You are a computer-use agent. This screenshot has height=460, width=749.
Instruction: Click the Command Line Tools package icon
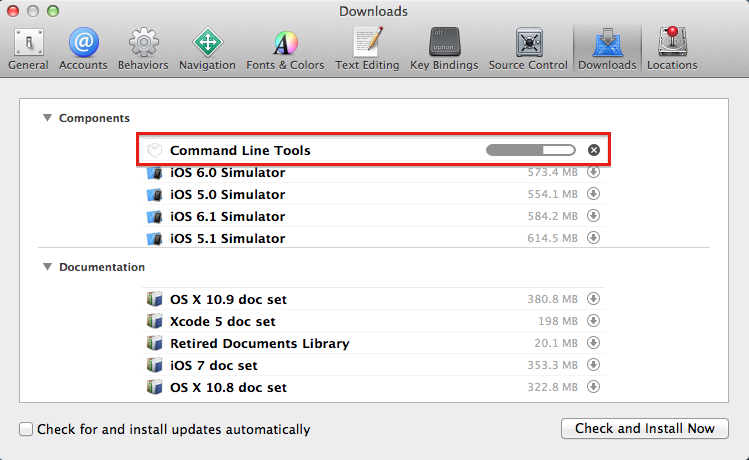154,150
